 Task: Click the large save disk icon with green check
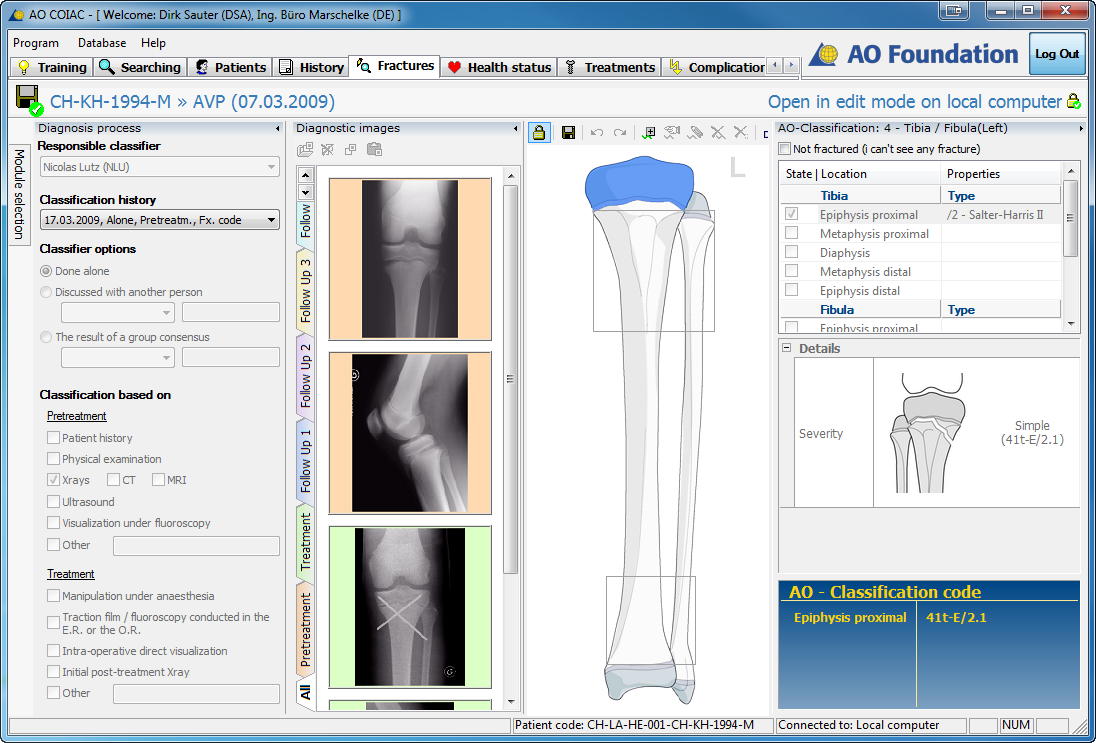pyautogui.click(x=29, y=101)
